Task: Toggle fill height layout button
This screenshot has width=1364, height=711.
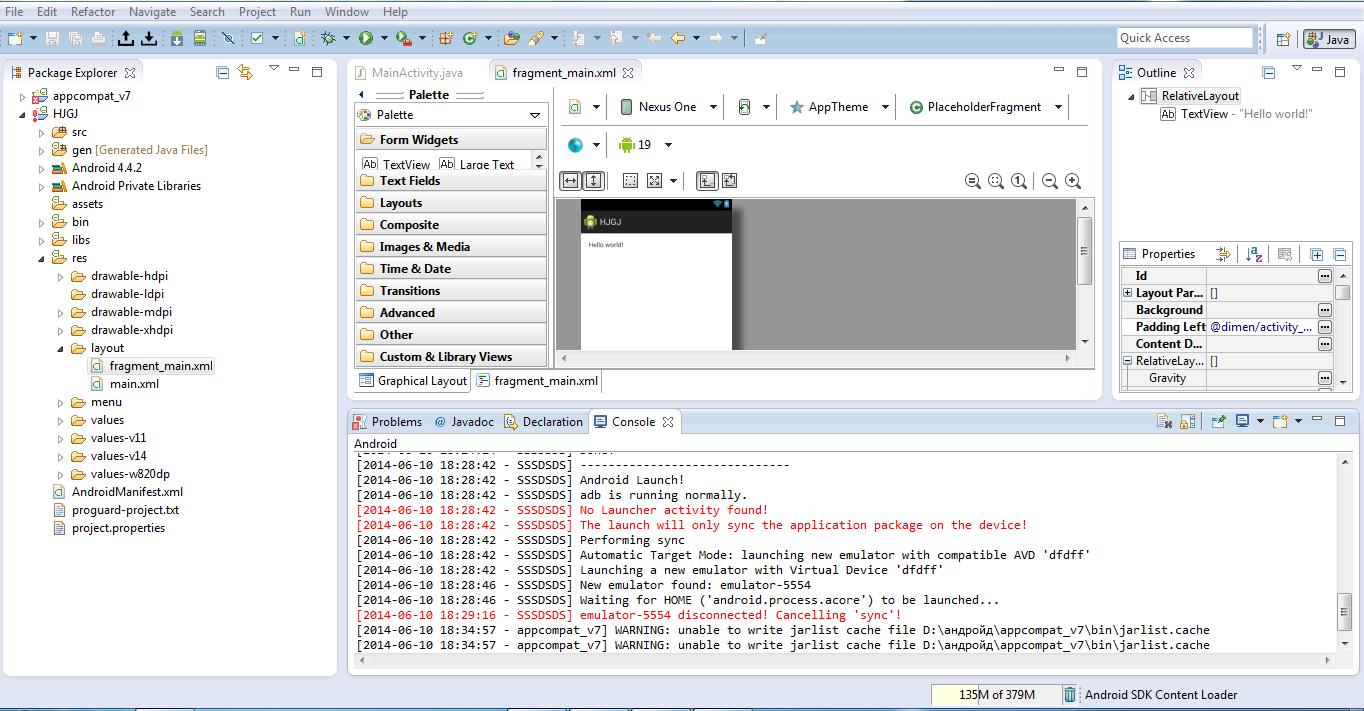Action: pyautogui.click(x=593, y=181)
